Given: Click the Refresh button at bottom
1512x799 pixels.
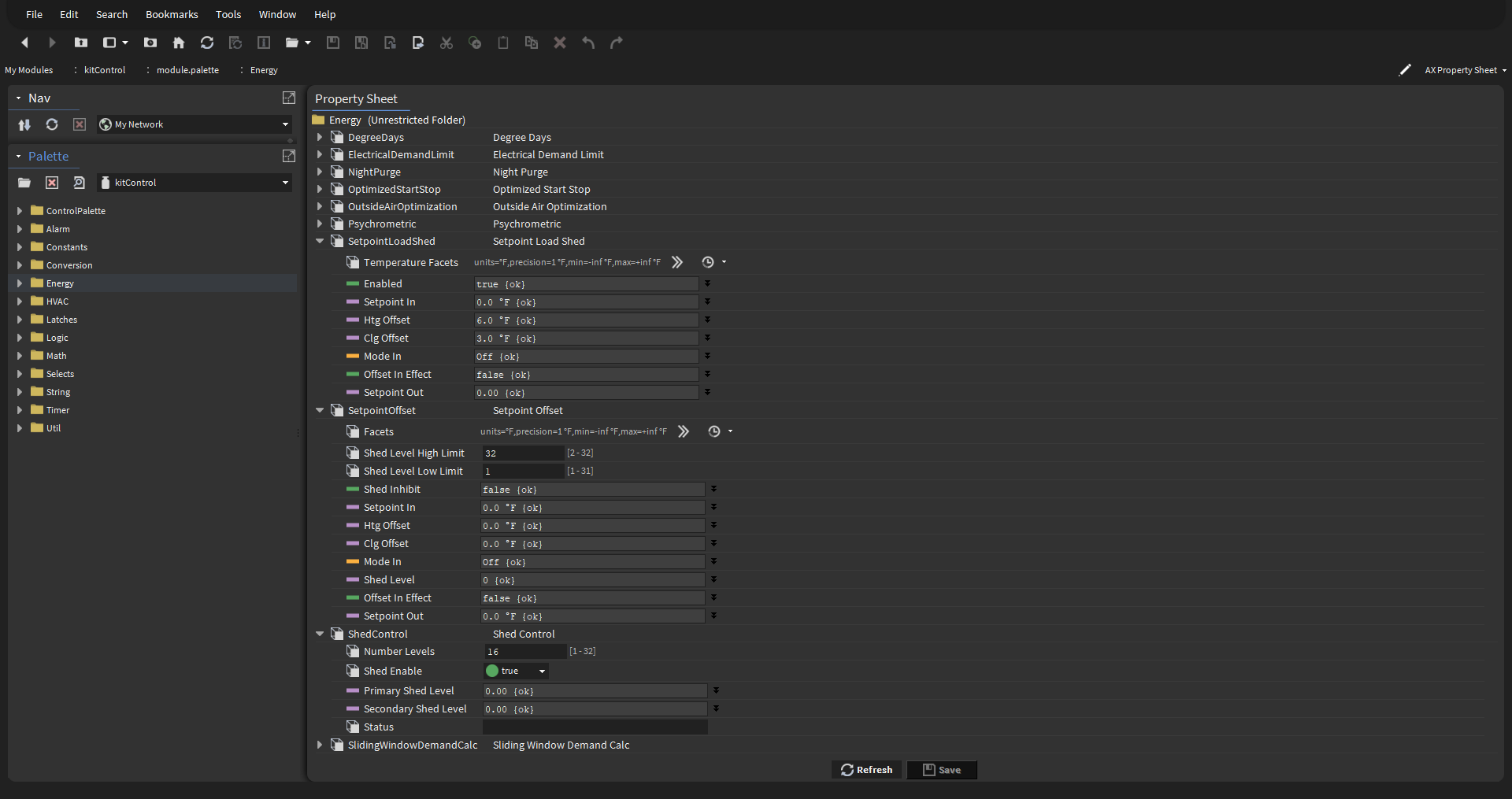Looking at the screenshot, I should click(x=866, y=770).
